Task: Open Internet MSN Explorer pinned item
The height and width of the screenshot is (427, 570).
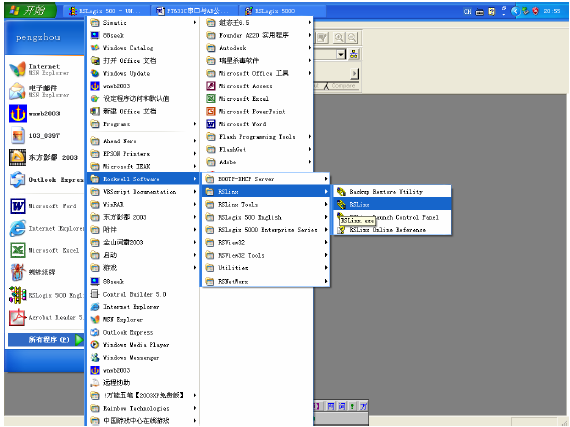Action: click(44, 69)
